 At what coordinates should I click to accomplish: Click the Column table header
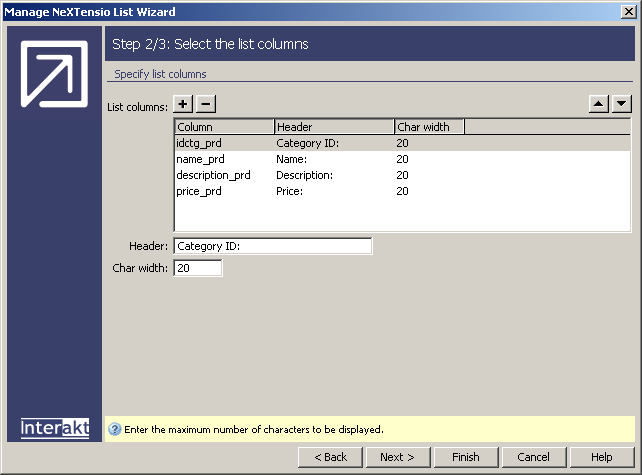[224, 127]
